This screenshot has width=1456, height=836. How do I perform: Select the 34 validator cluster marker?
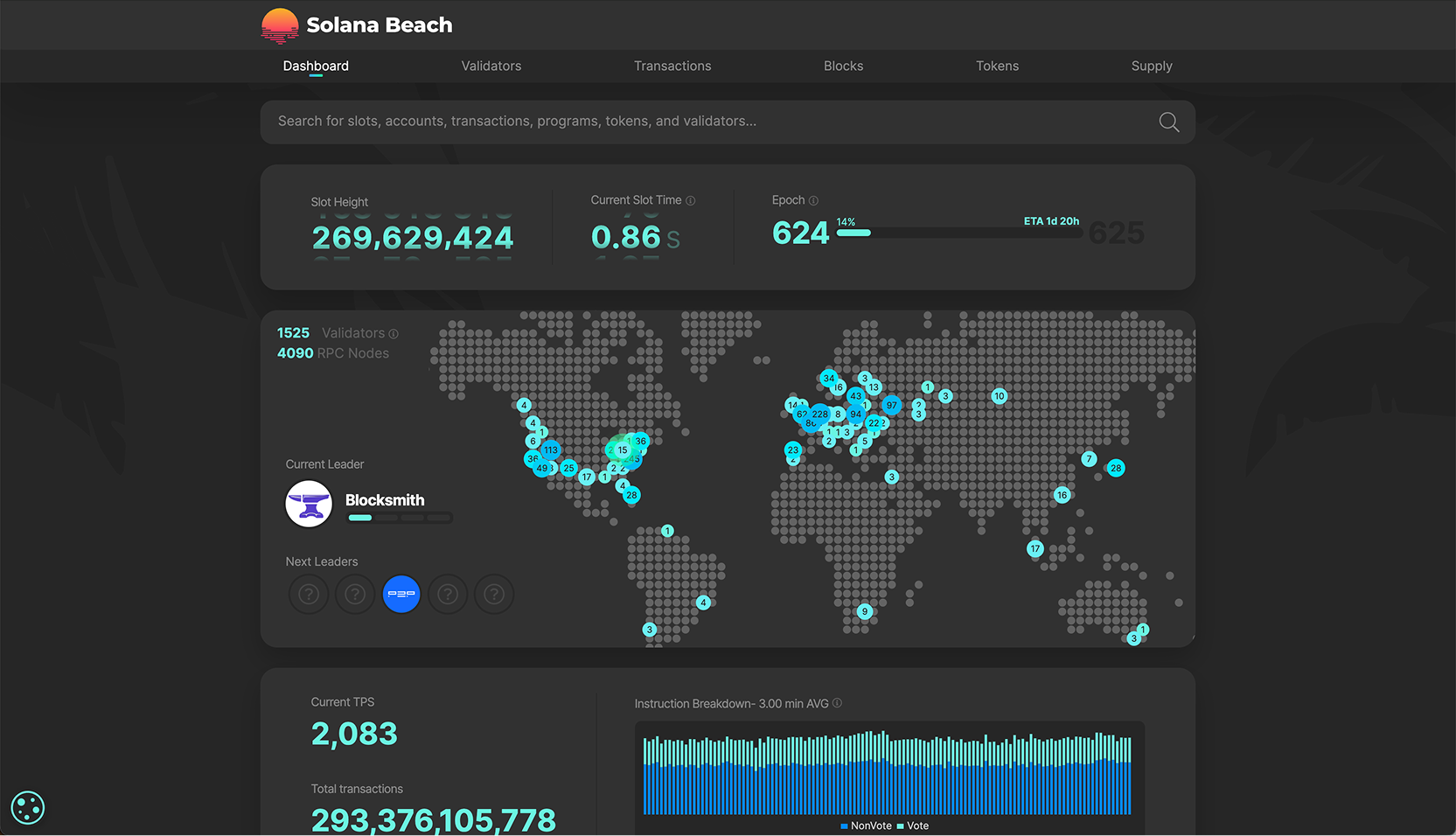coord(828,379)
